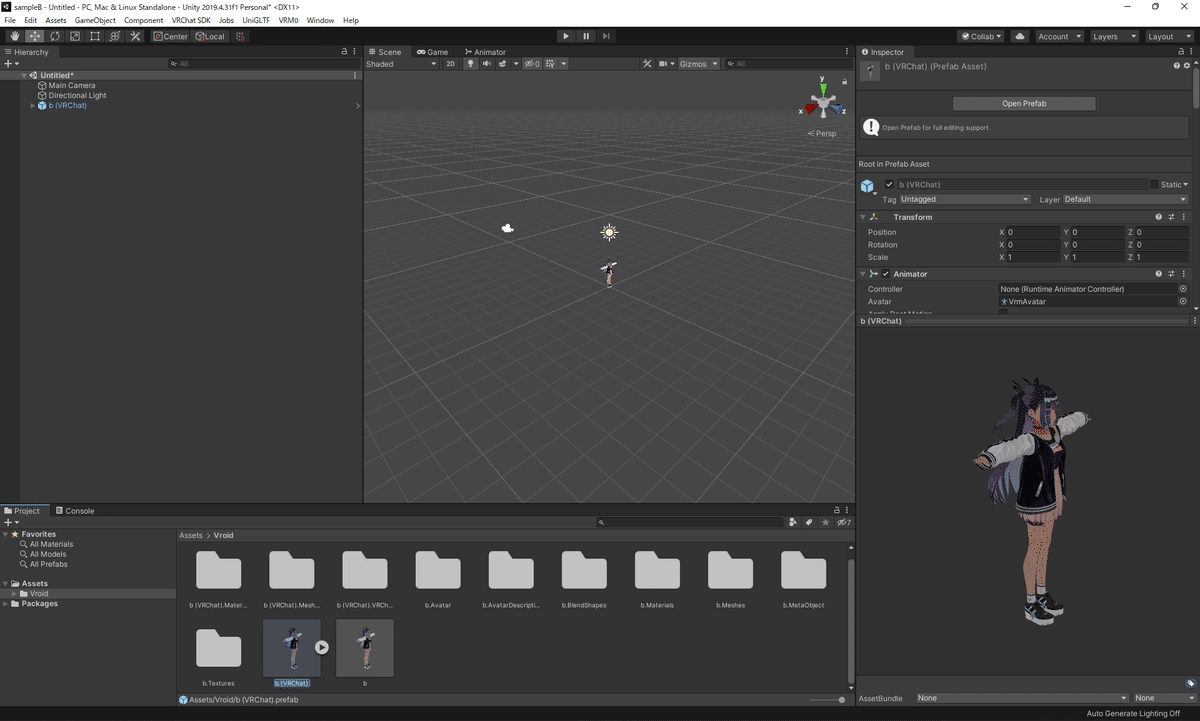Switch to the Game tab

[x=433, y=52]
